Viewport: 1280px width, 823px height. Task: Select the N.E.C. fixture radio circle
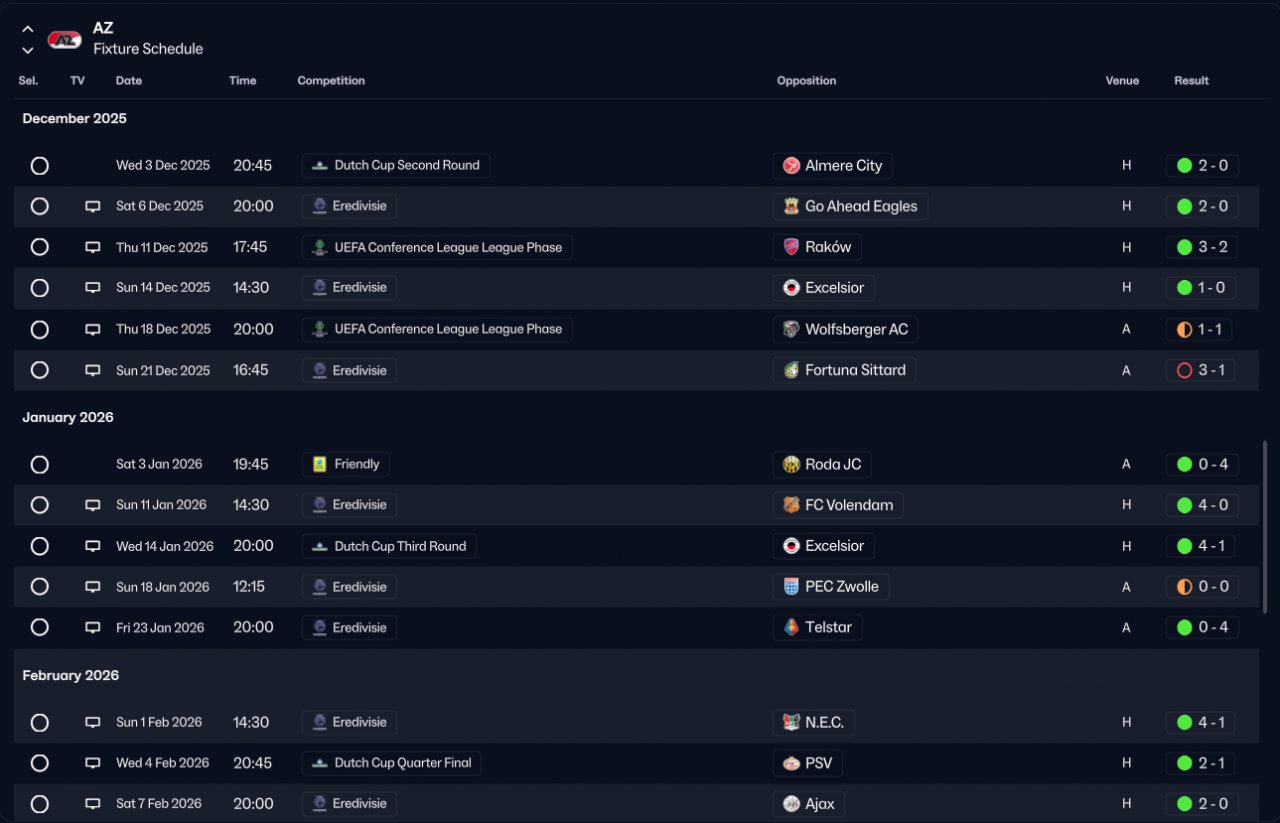(40, 722)
